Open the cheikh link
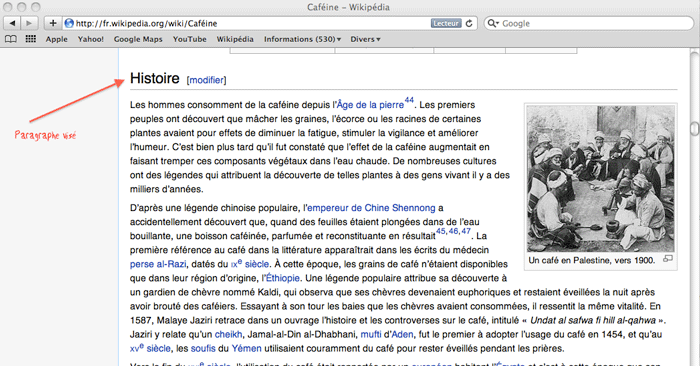Viewport: 700px width, 366px height. click(x=229, y=334)
